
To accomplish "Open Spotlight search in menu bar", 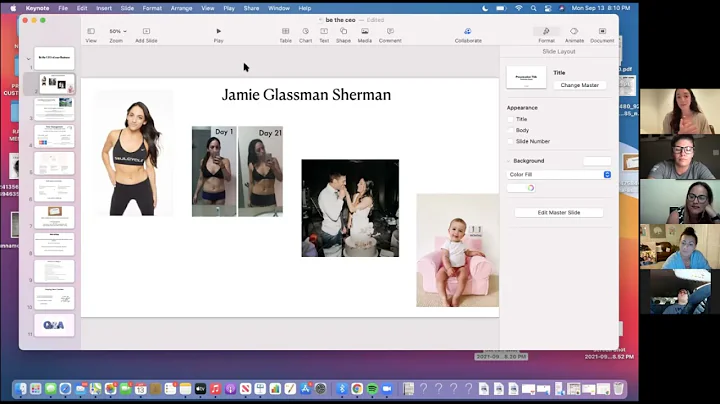I will click(533, 8).
